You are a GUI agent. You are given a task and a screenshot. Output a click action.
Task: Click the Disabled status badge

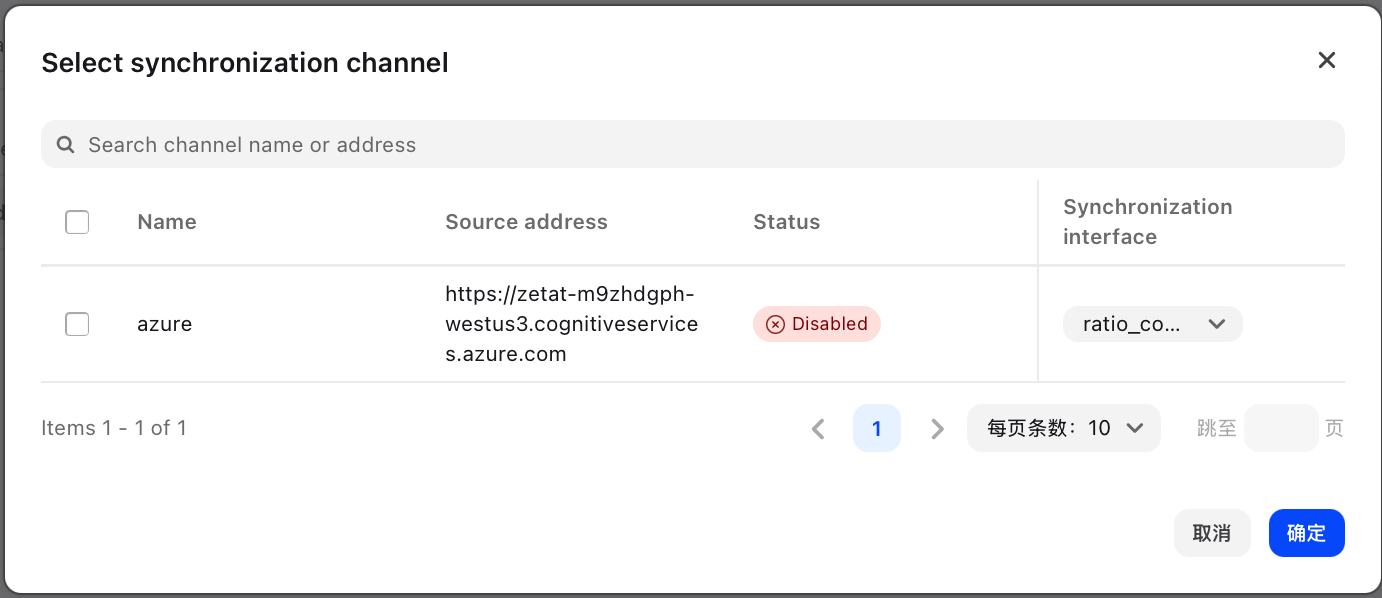coord(817,324)
